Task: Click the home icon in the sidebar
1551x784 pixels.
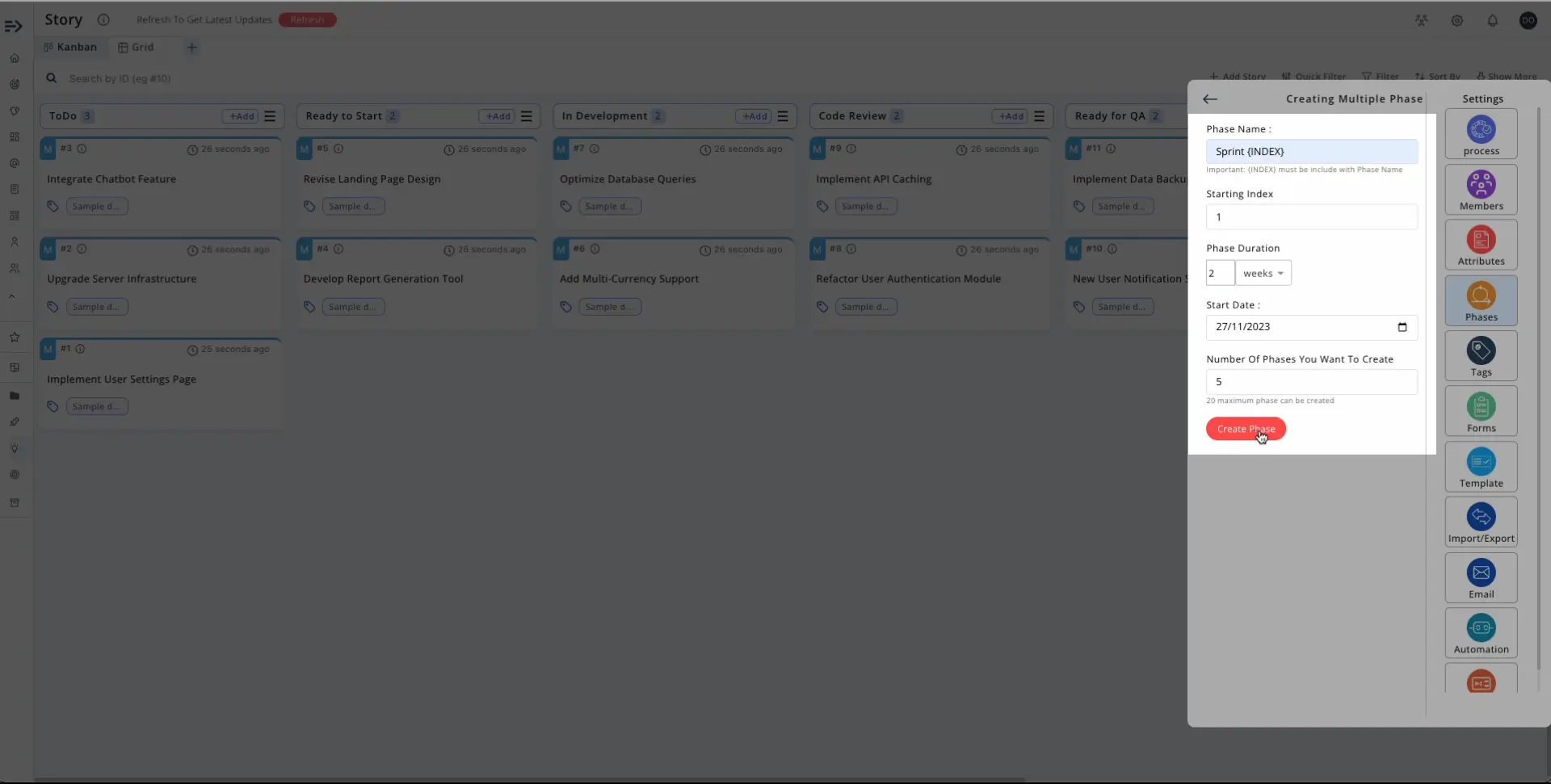Action: point(15,58)
